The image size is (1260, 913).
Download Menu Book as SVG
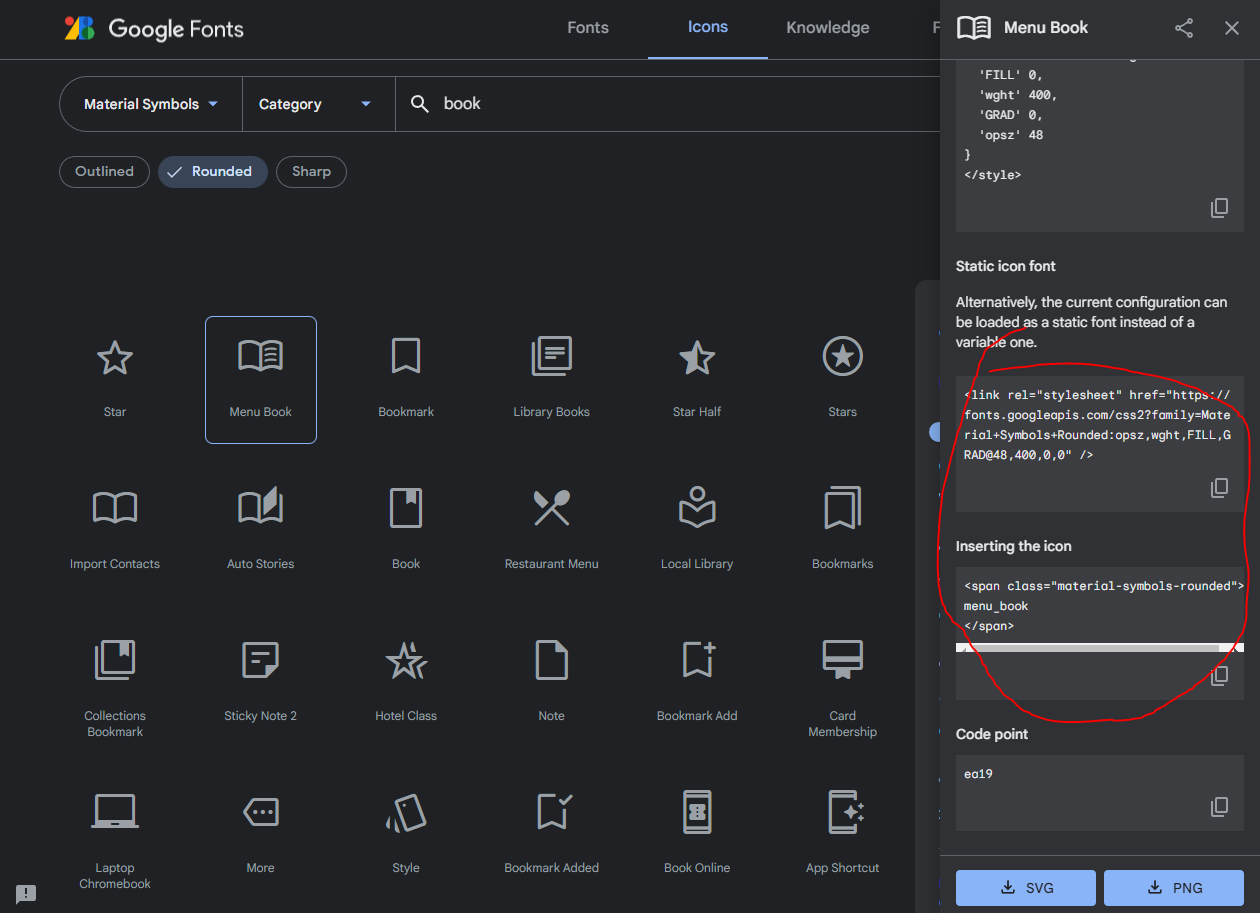coord(1026,888)
